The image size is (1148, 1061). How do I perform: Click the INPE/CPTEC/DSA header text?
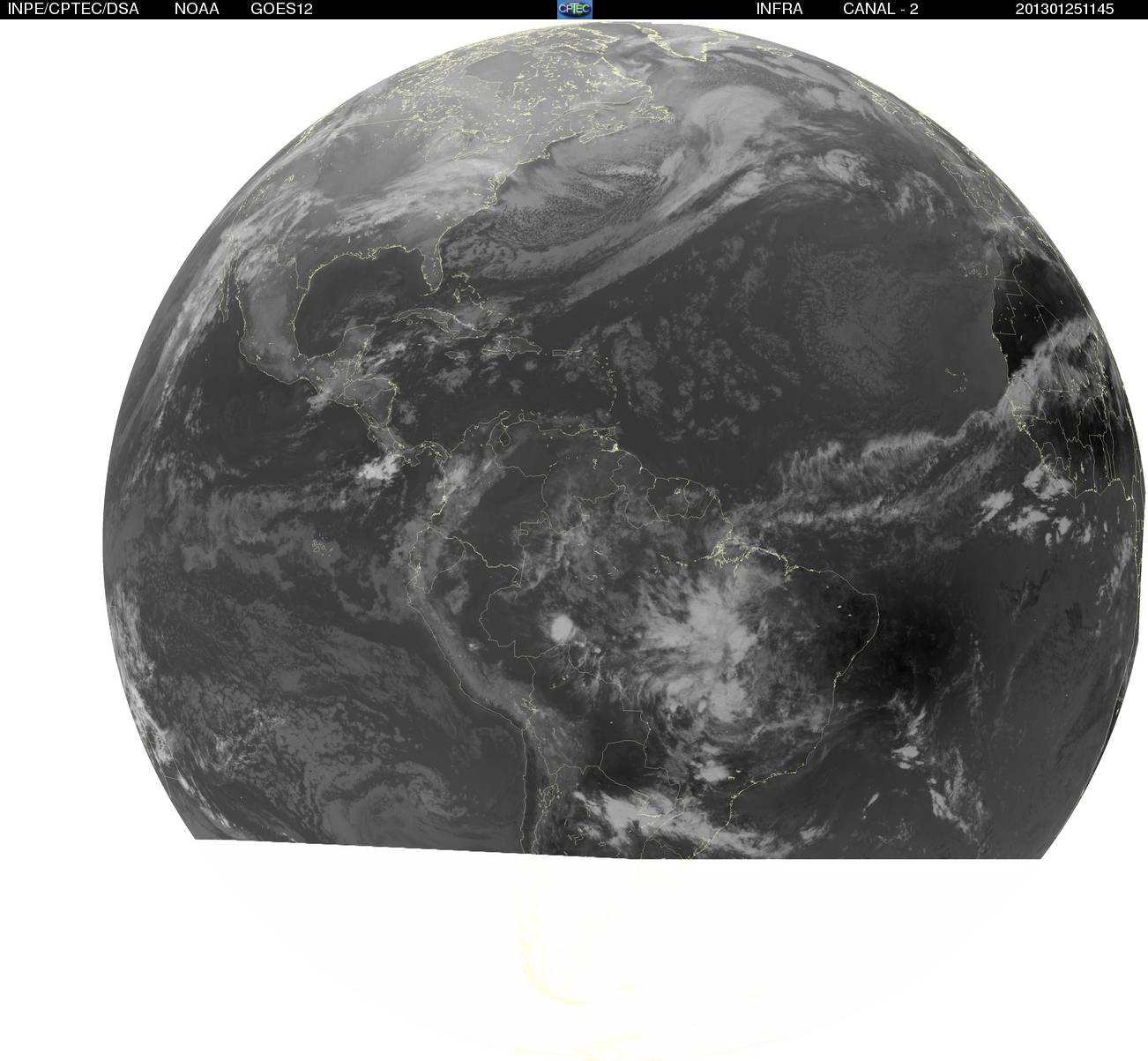pyautogui.click(x=73, y=9)
